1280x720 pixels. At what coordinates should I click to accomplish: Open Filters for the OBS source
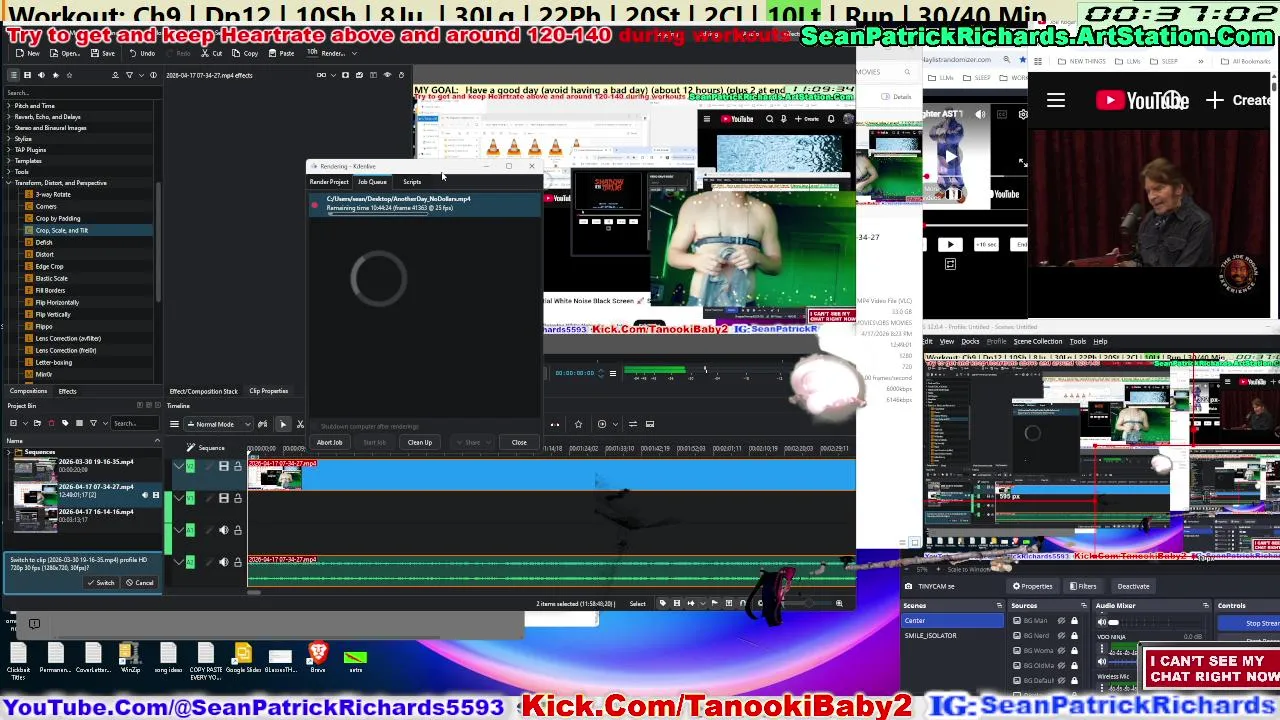click(x=1083, y=586)
